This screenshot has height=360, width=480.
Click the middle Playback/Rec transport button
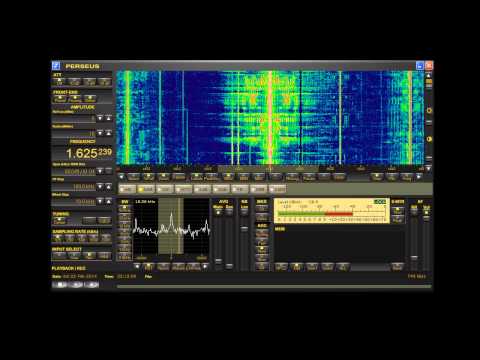[76, 285]
